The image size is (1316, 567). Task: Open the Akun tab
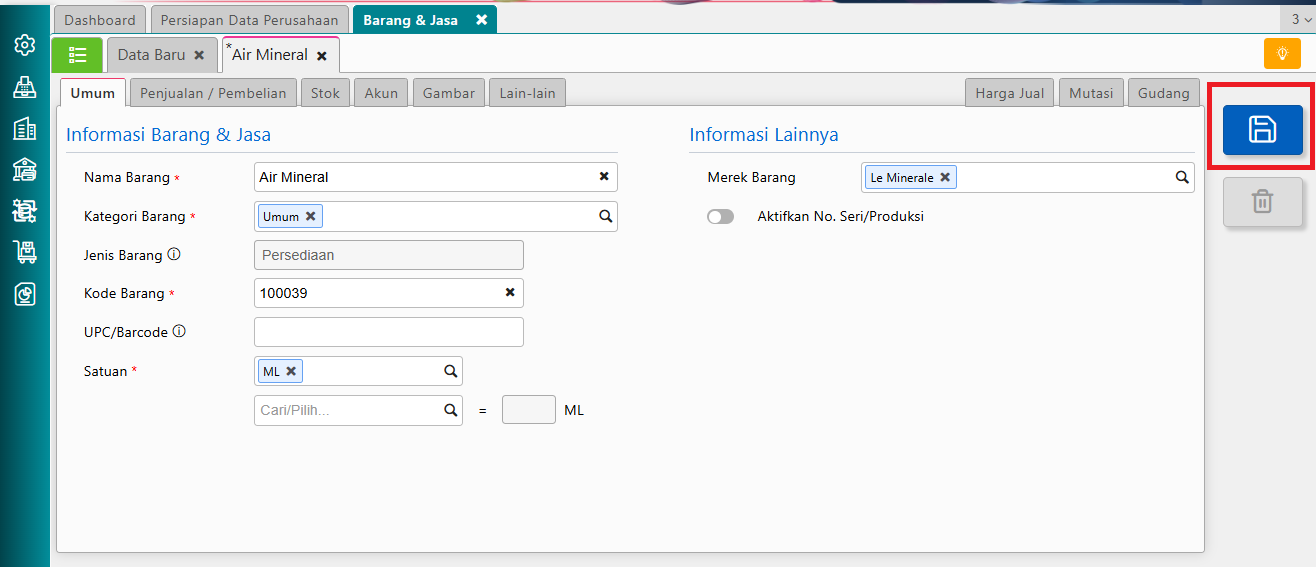pos(381,93)
